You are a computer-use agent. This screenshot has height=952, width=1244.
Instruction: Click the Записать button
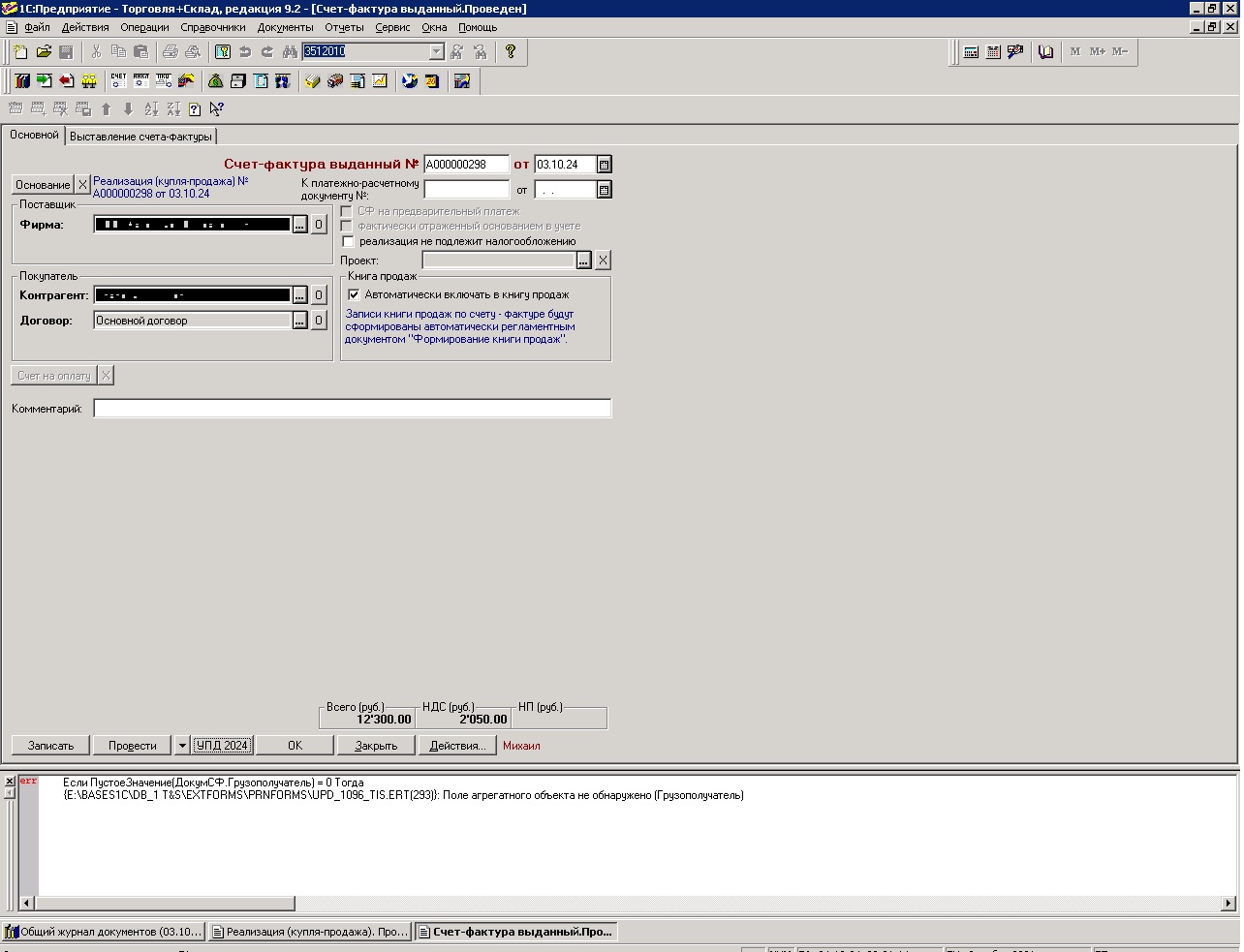click(50, 746)
